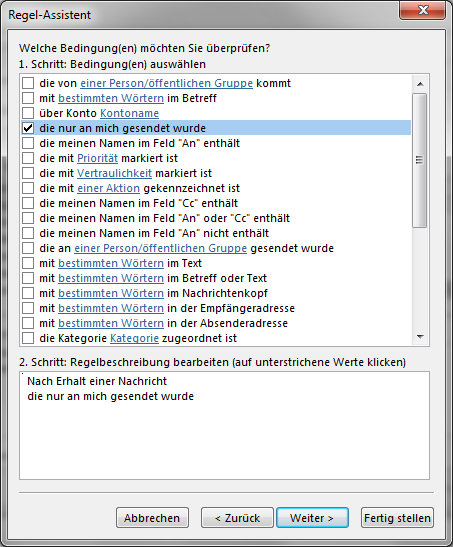Click the 'Vertraulichkeit' link
This screenshot has width=453, height=547.
coord(114,173)
